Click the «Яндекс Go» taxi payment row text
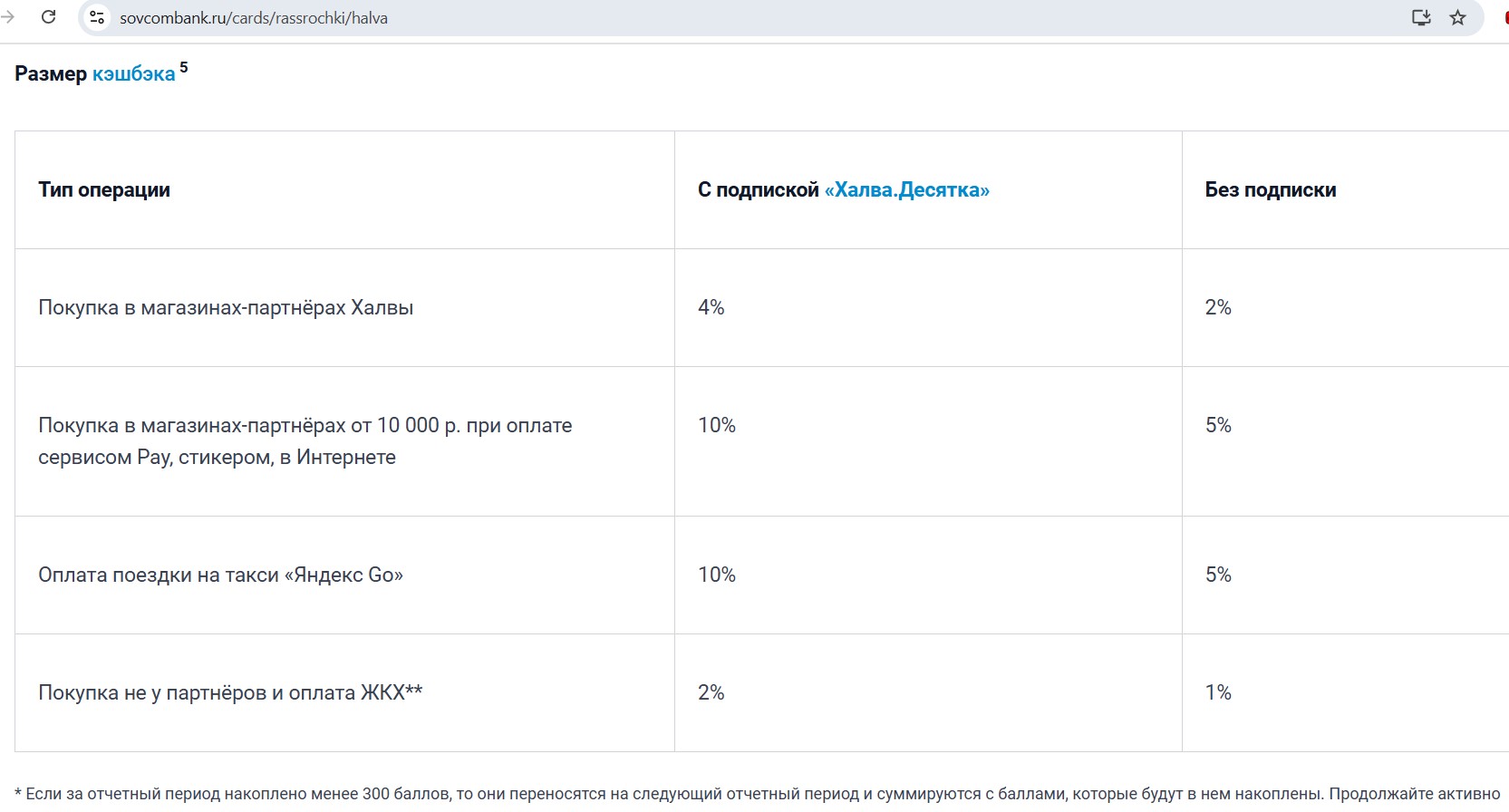1509x812 pixels. click(x=220, y=575)
